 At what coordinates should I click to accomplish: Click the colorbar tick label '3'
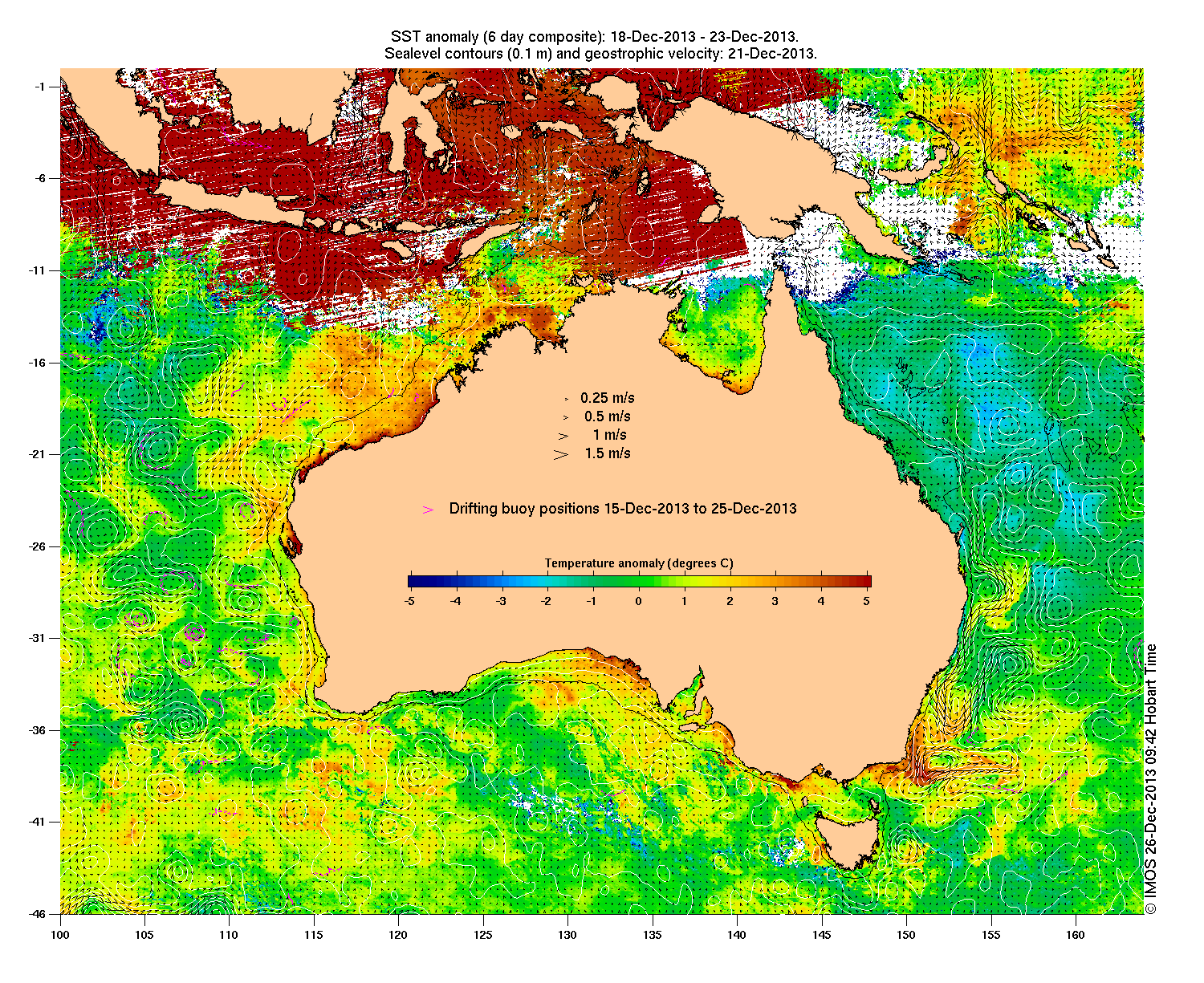tap(775, 600)
